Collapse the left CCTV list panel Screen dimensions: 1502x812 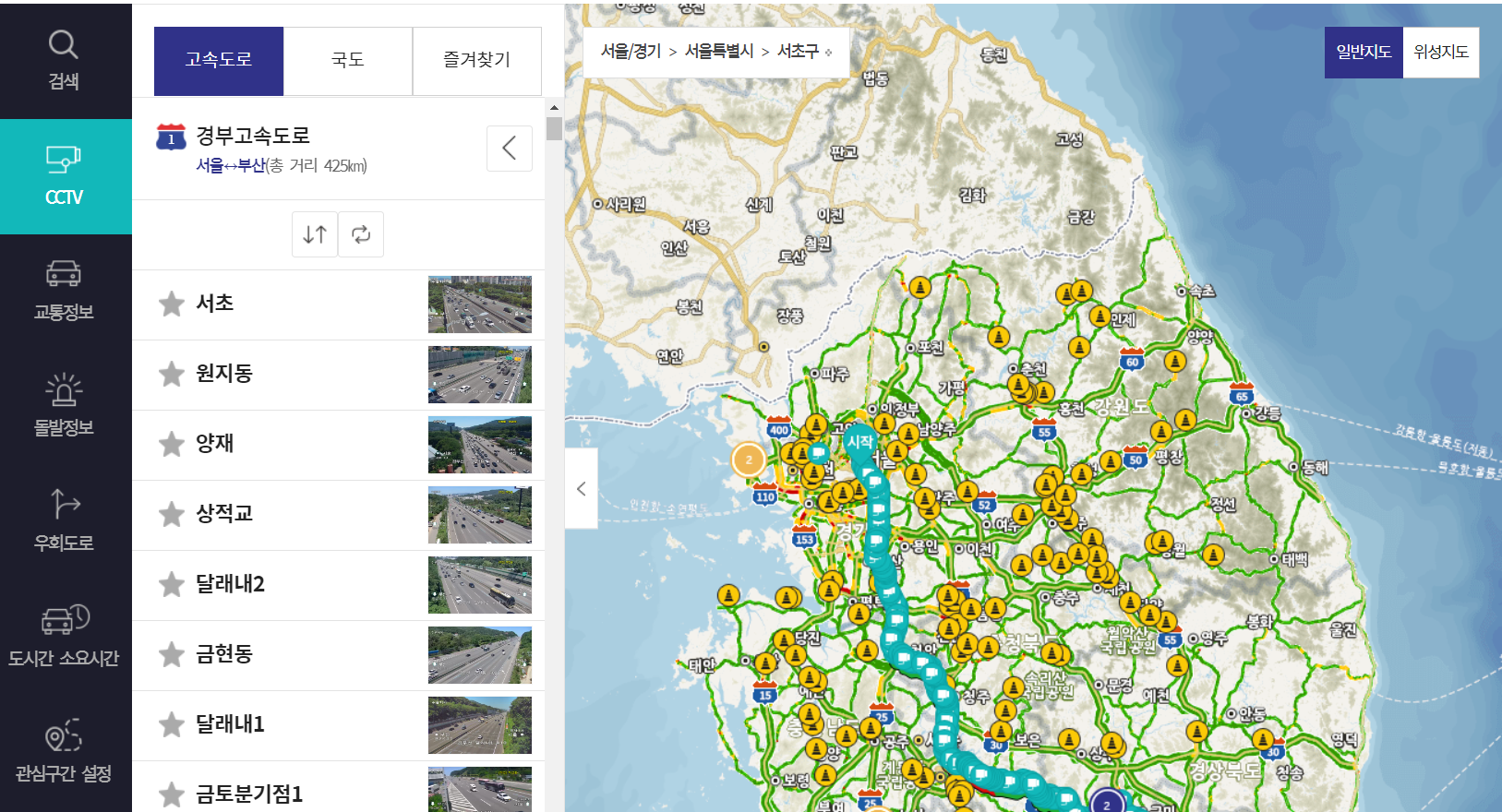click(x=582, y=488)
